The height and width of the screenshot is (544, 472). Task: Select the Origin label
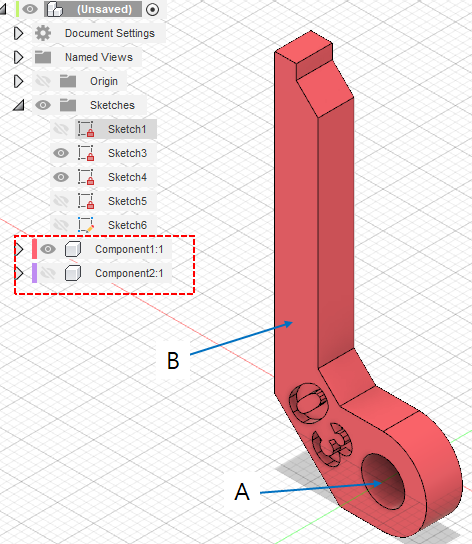[x=104, y=81]
